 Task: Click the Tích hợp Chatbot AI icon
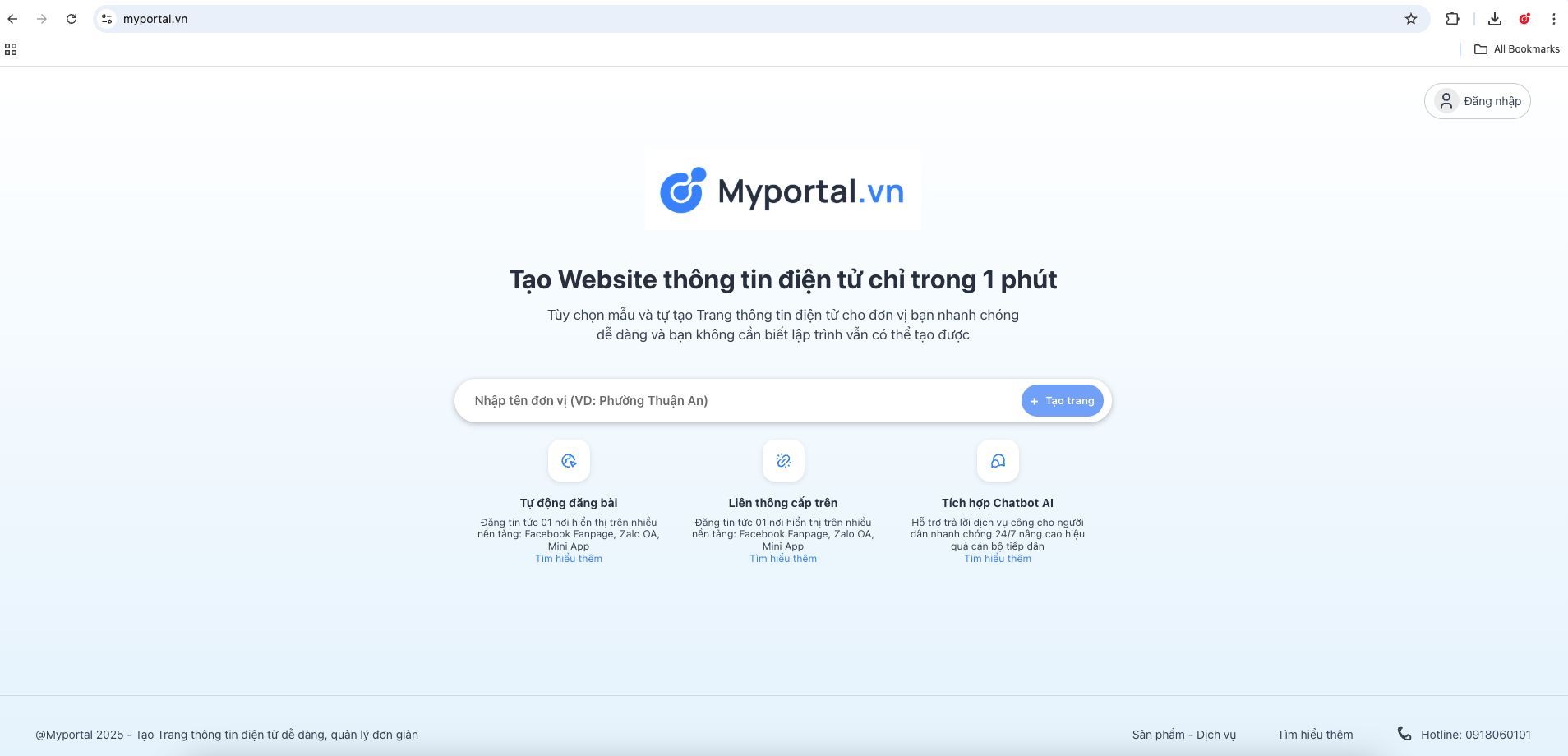pos(998,461)
